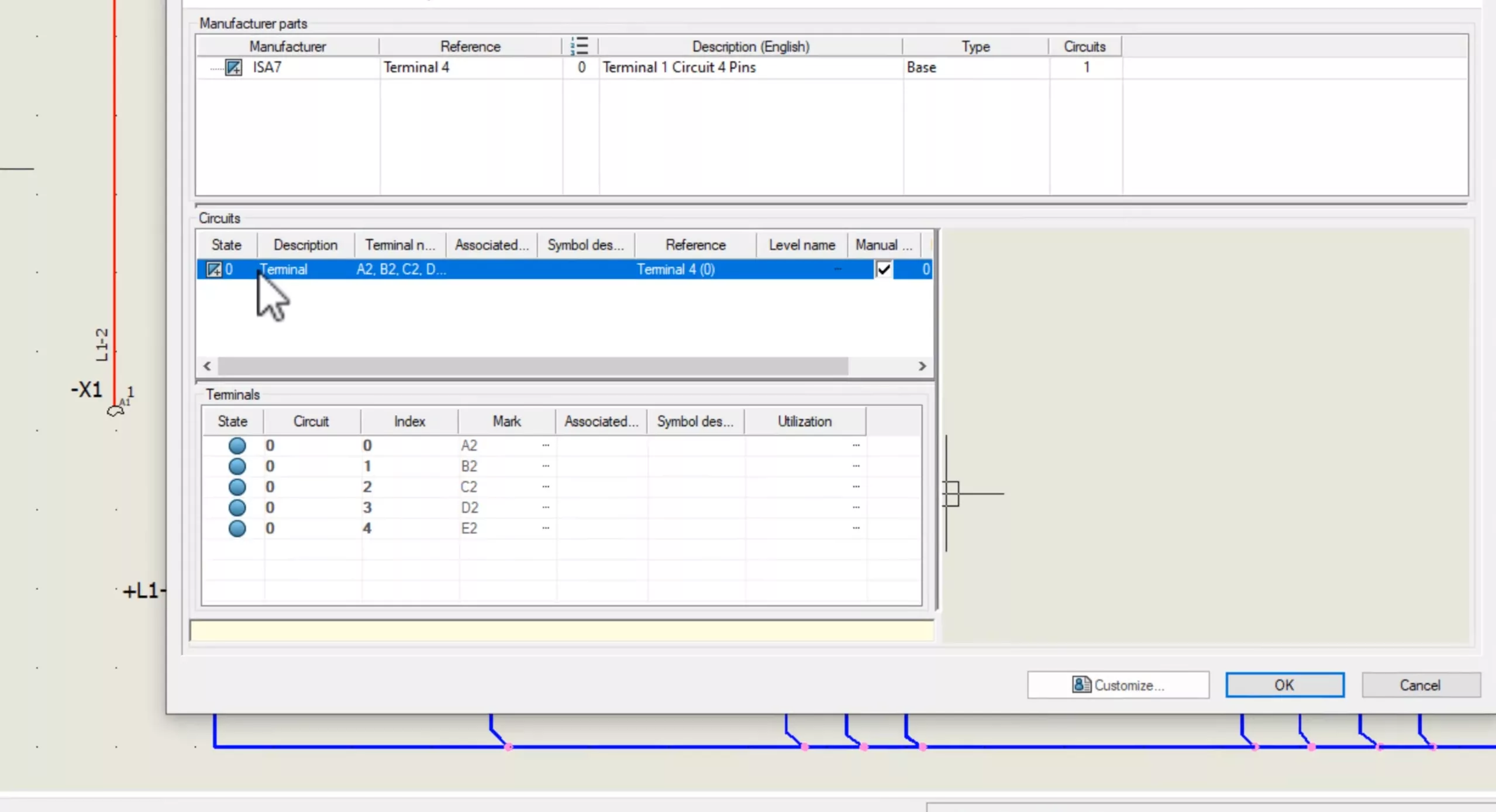The height and width of the screenshot is (812, 1496).
Task: Click the ISA7 manufacturer part icon
Action: pos(233,67)
